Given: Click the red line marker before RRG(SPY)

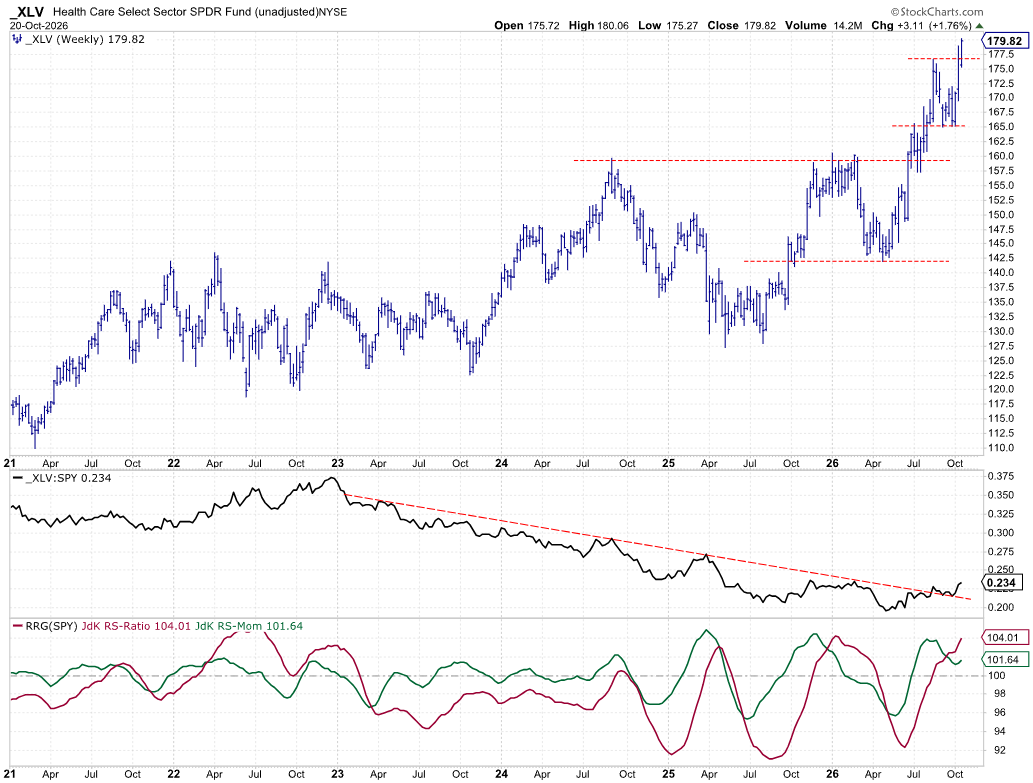Looking at the screenshot, I should pos(16,626).
